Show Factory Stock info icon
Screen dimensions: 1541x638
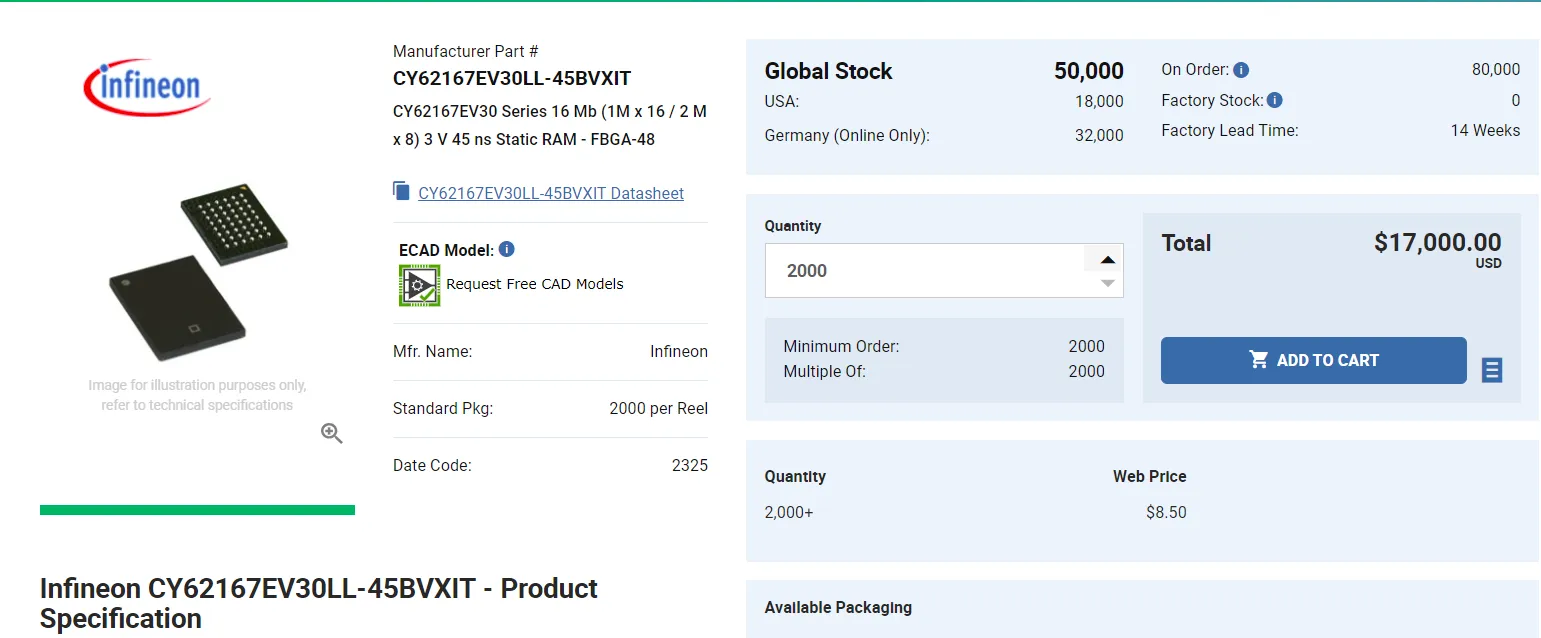[1275, 100]
